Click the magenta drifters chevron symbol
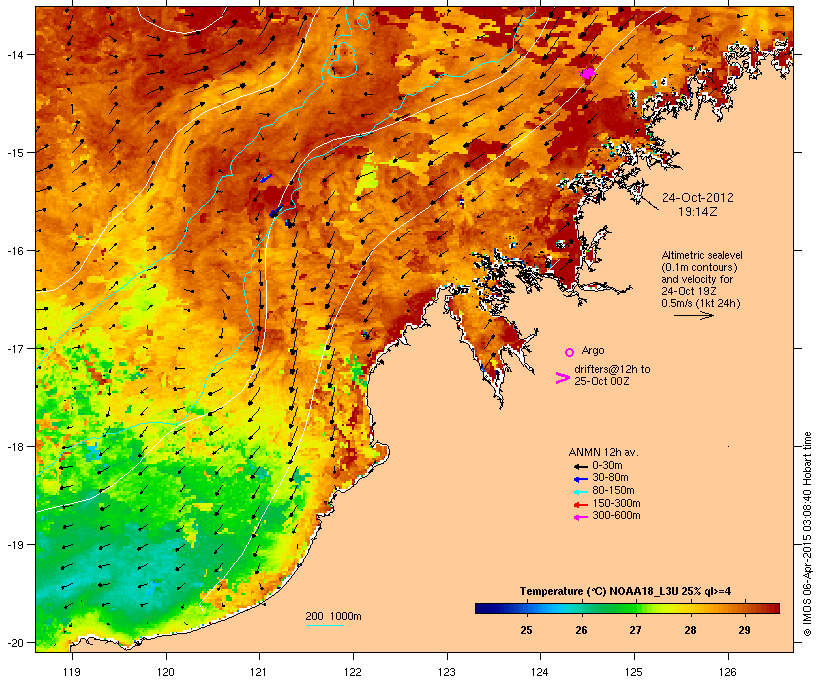 563,378
